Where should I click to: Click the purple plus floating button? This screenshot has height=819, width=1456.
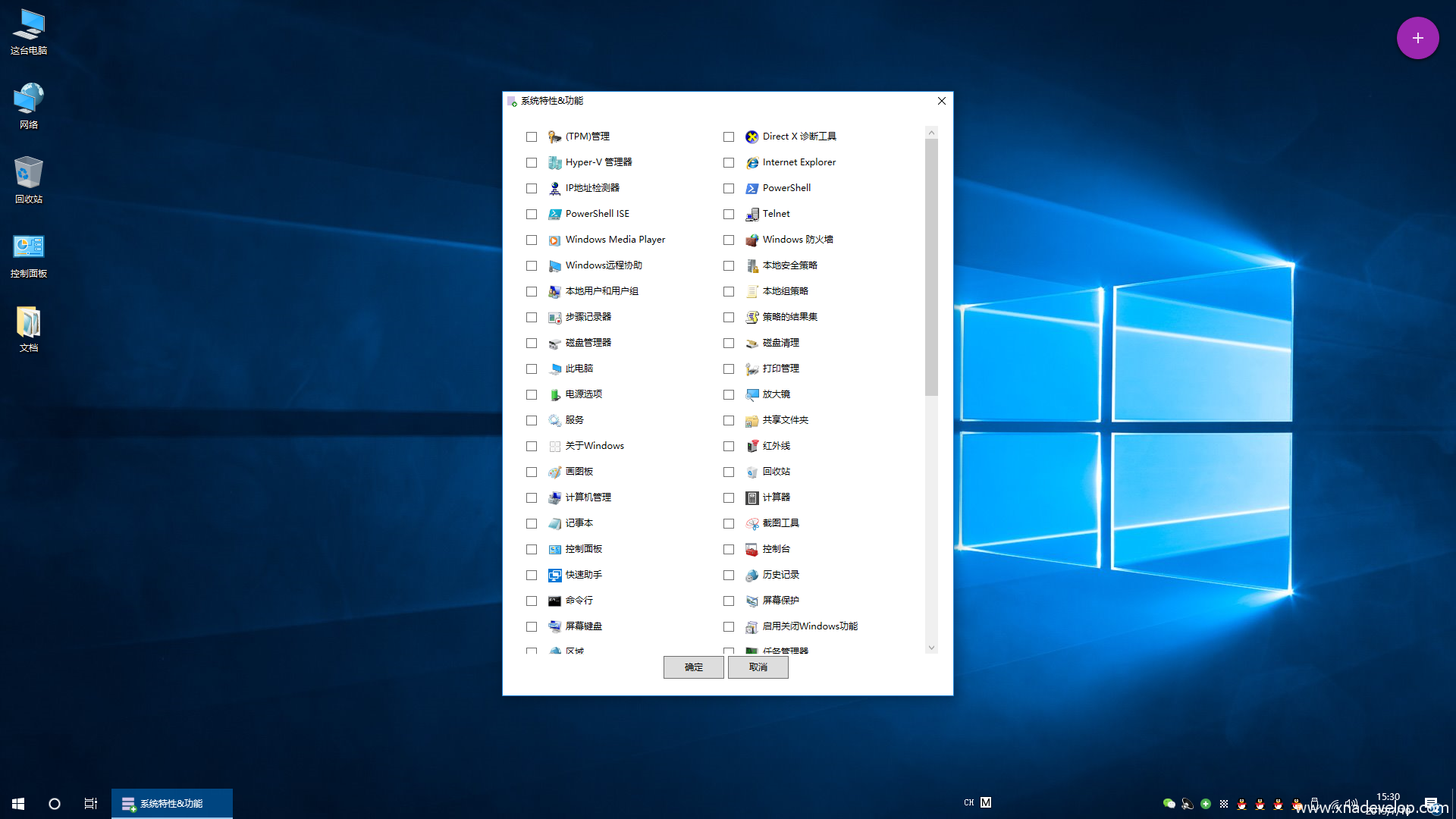click(x=1417, y=38)
